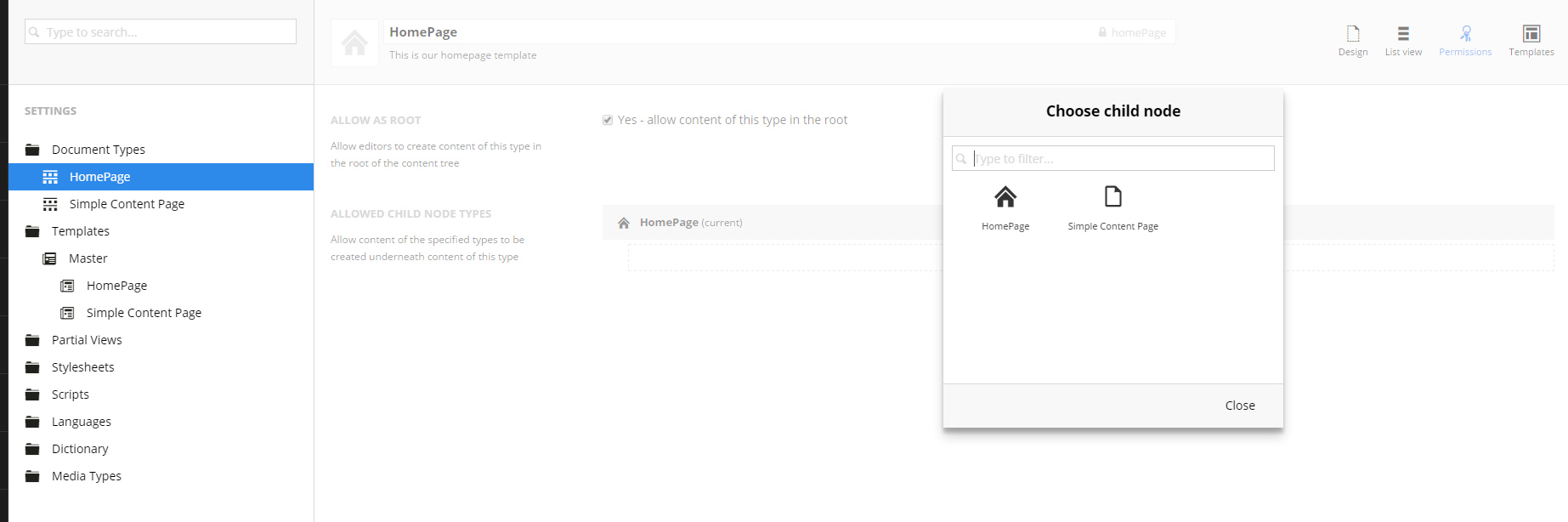Screen dimensions: 1568x522
Task: Click the template description text
Action: point(463,55)
